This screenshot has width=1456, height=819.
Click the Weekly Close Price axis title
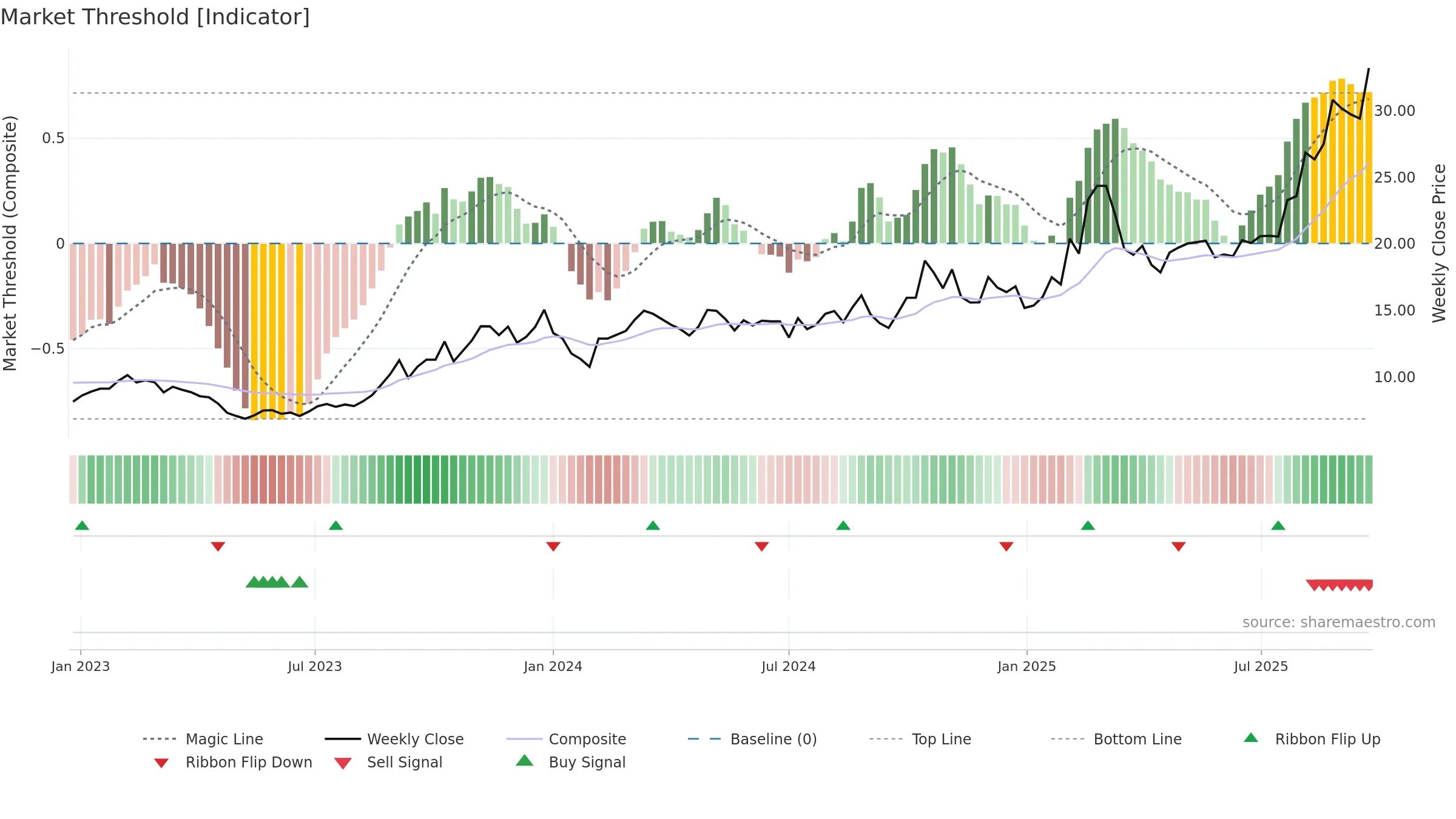[1439, 243]
